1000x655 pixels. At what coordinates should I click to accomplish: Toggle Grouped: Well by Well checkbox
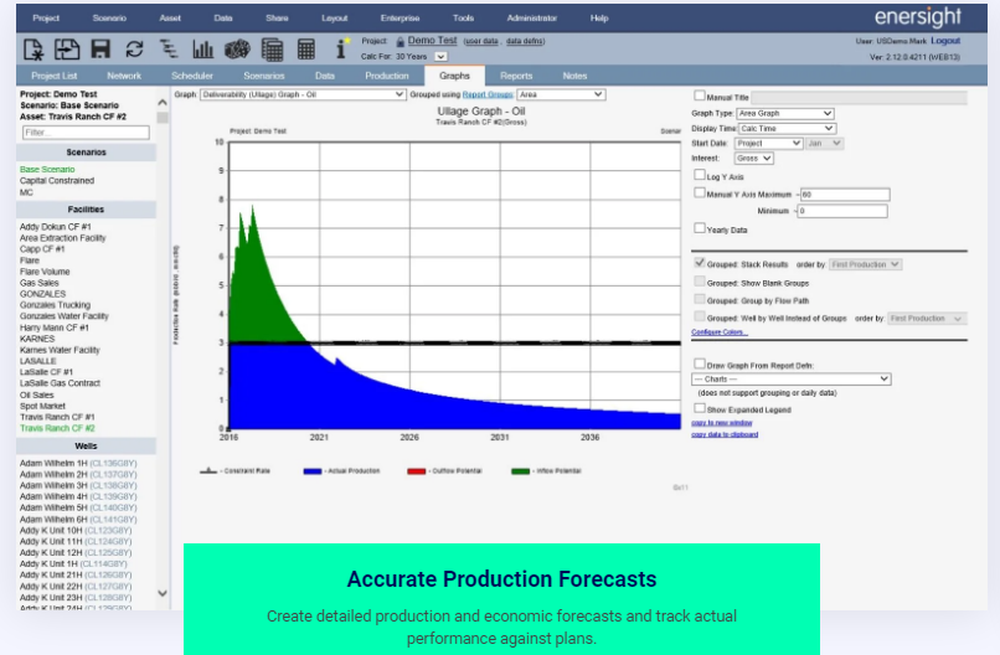tap(700, 316)
